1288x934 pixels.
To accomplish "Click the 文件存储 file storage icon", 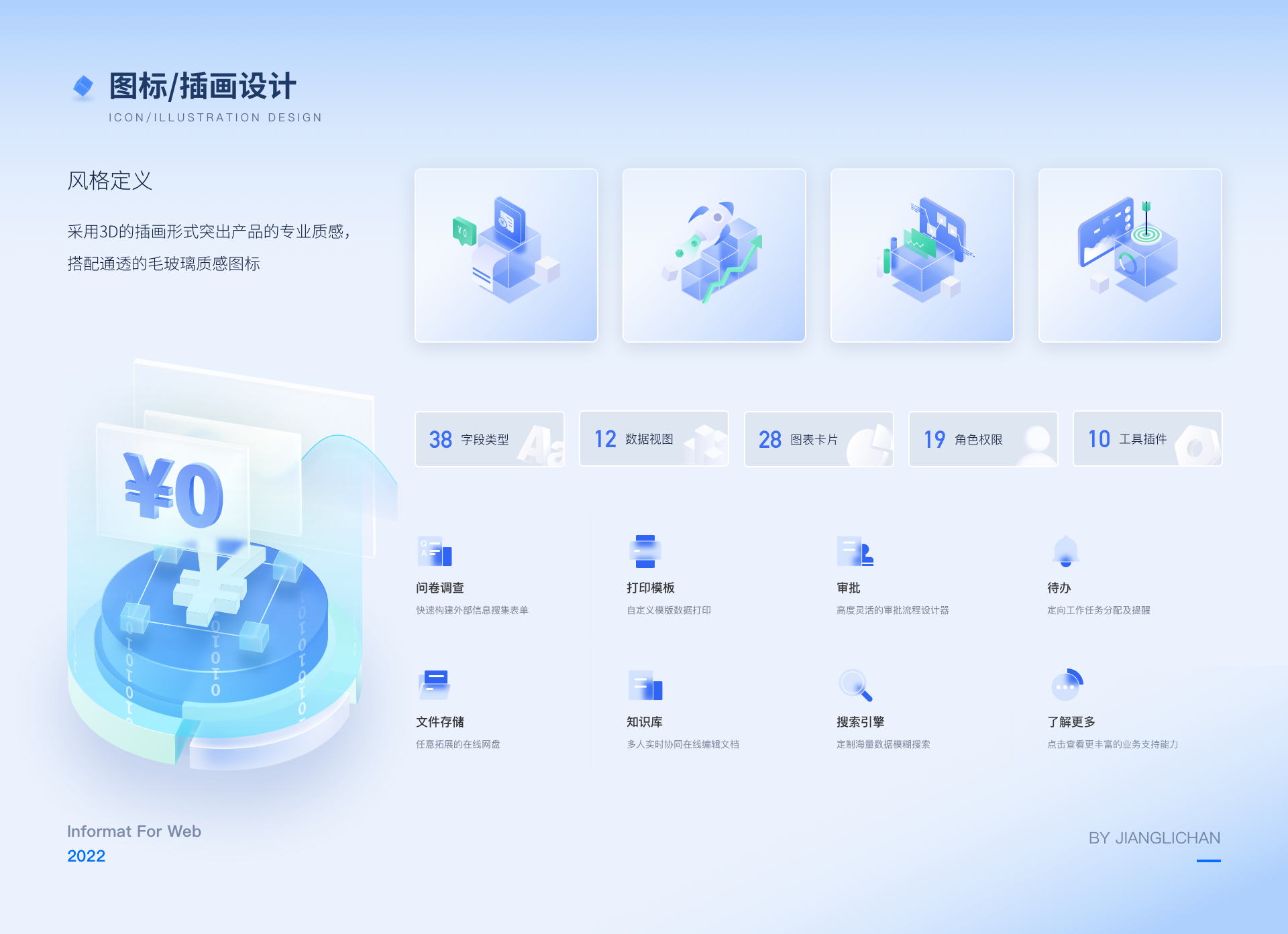I will (435, 685).
